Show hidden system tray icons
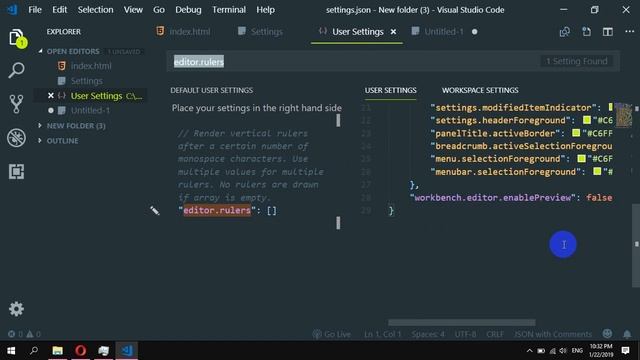Image resolution: width=640 pixels, height=360 pixels. point(529,351)
